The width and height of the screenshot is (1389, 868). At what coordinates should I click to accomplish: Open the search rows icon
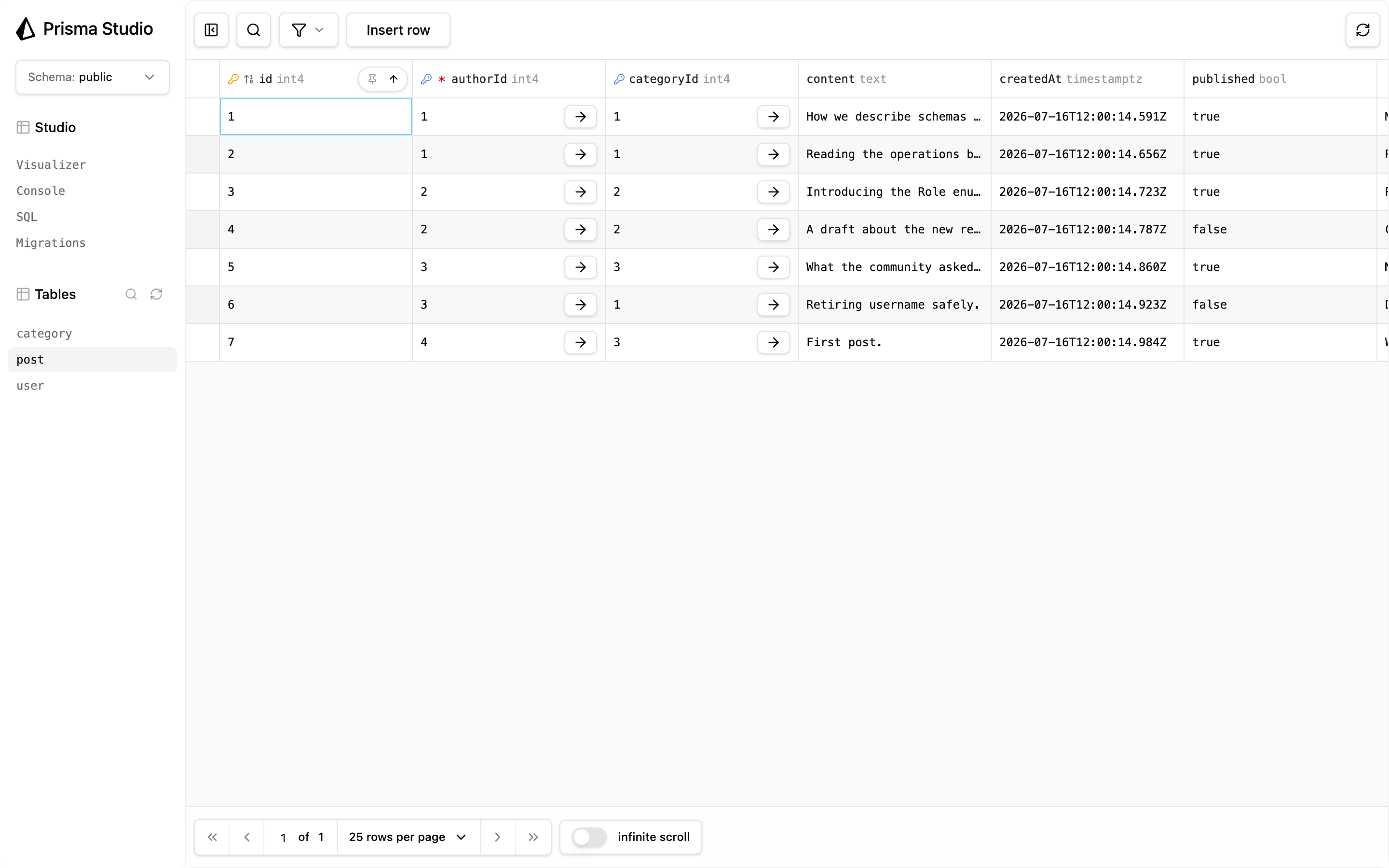(x=254, y=30)
